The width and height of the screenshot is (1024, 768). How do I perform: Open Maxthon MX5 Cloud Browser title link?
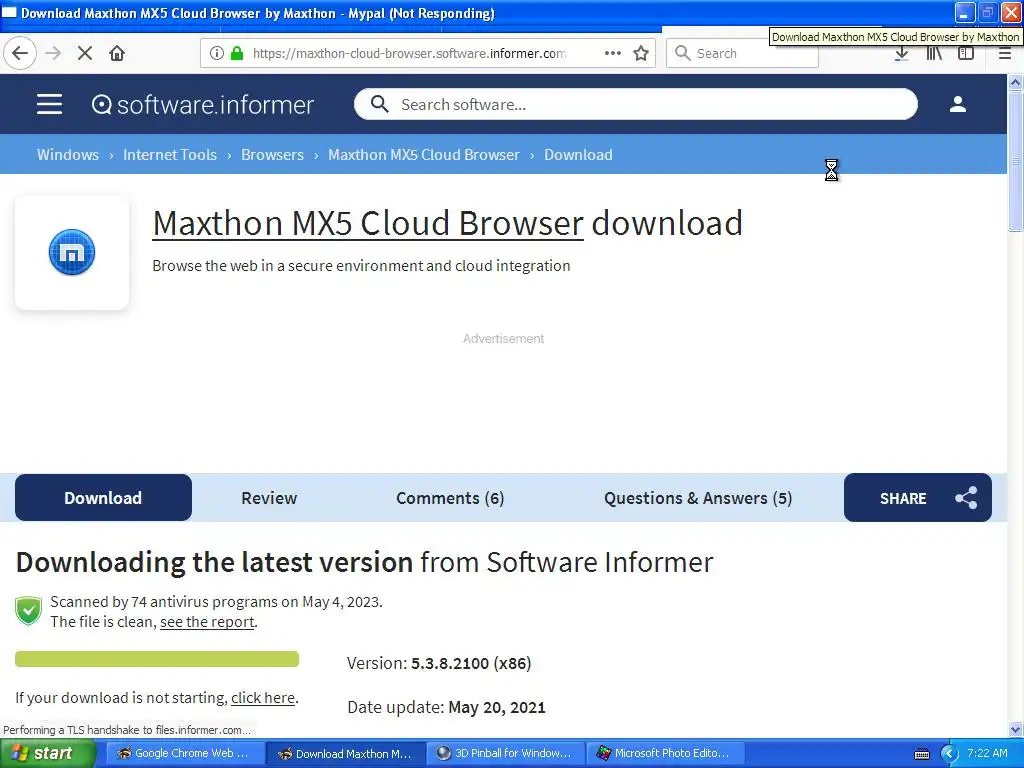(x=368, y=223)
